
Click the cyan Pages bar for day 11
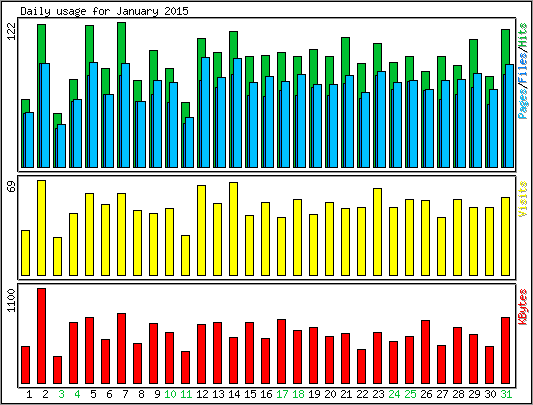pos(189,142)
